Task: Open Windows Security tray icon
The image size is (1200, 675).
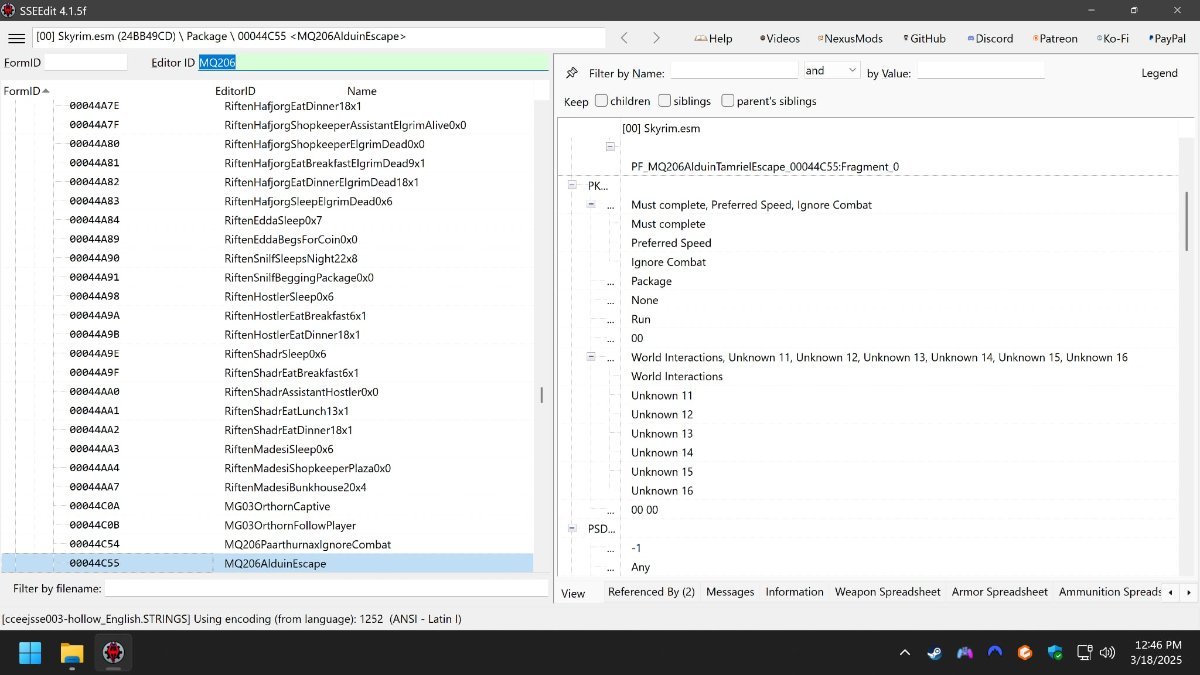Action: (1055, 653)
